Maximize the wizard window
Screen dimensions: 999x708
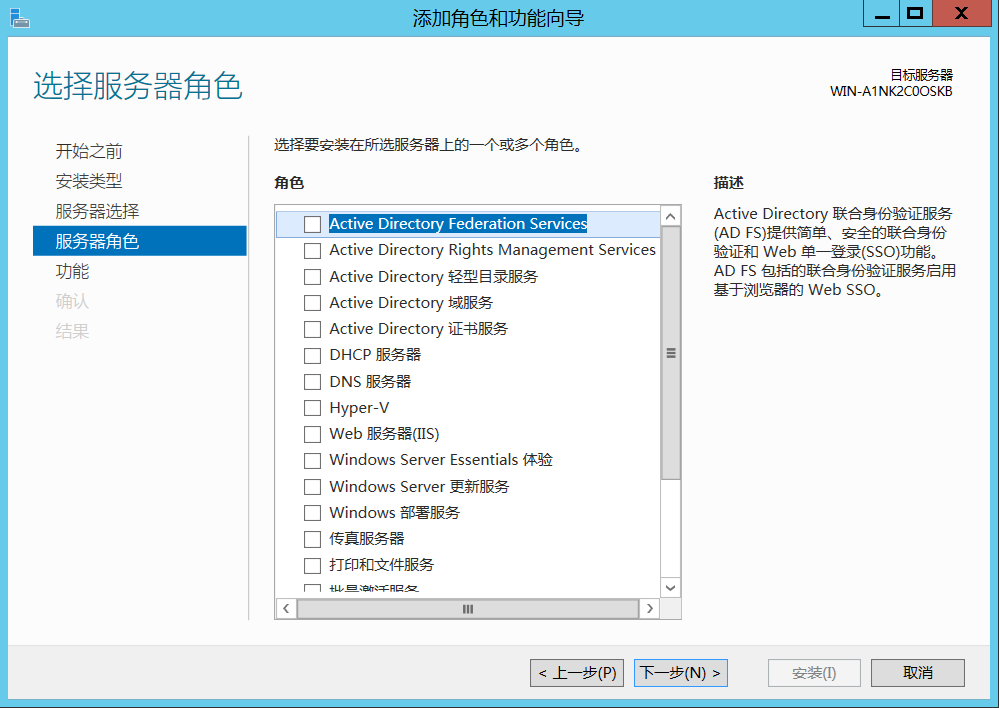(x=916, y=13)
